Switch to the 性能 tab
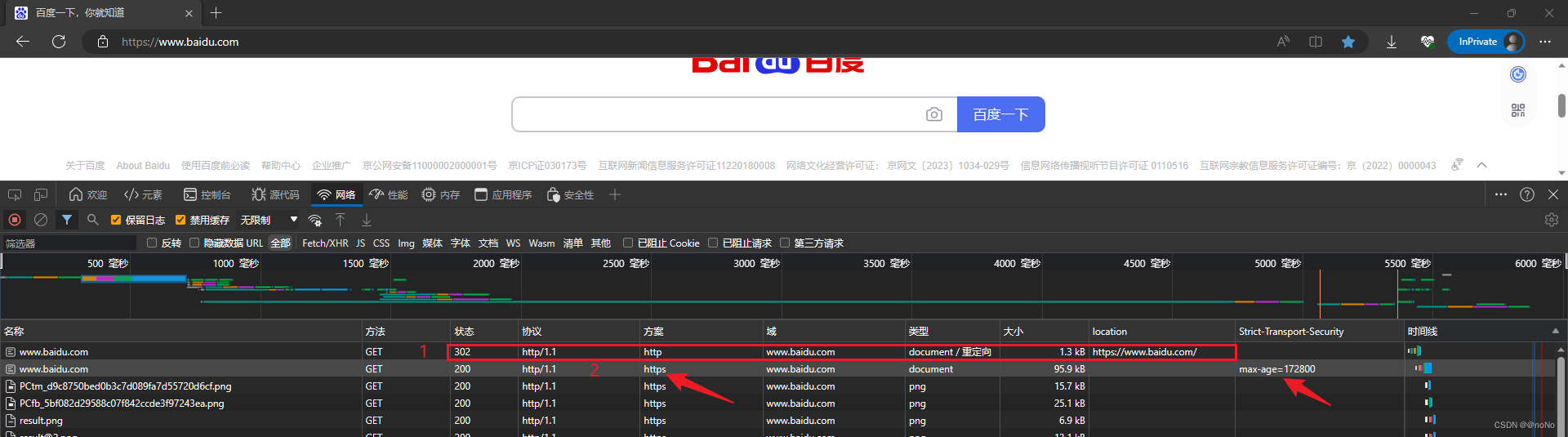The height and width of the screenshot is (437, 1568). [x=388, y=194]
